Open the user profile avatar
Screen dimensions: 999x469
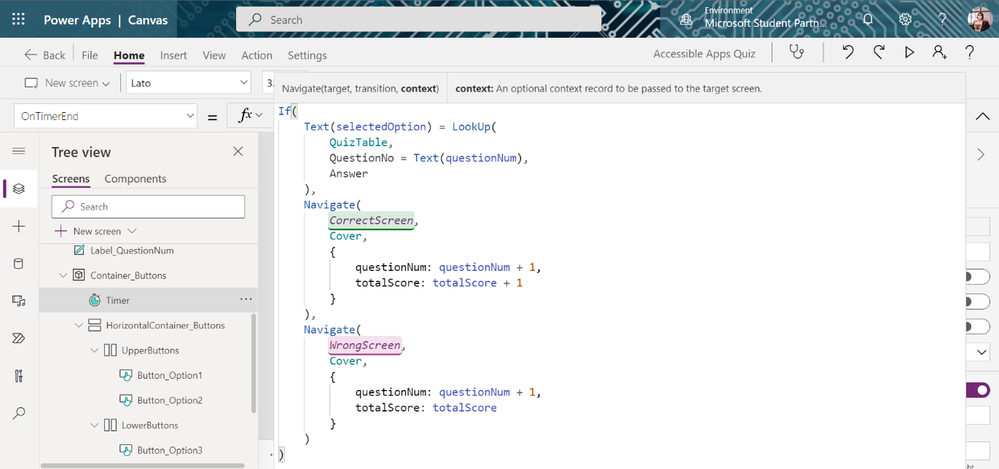[978, 20]
